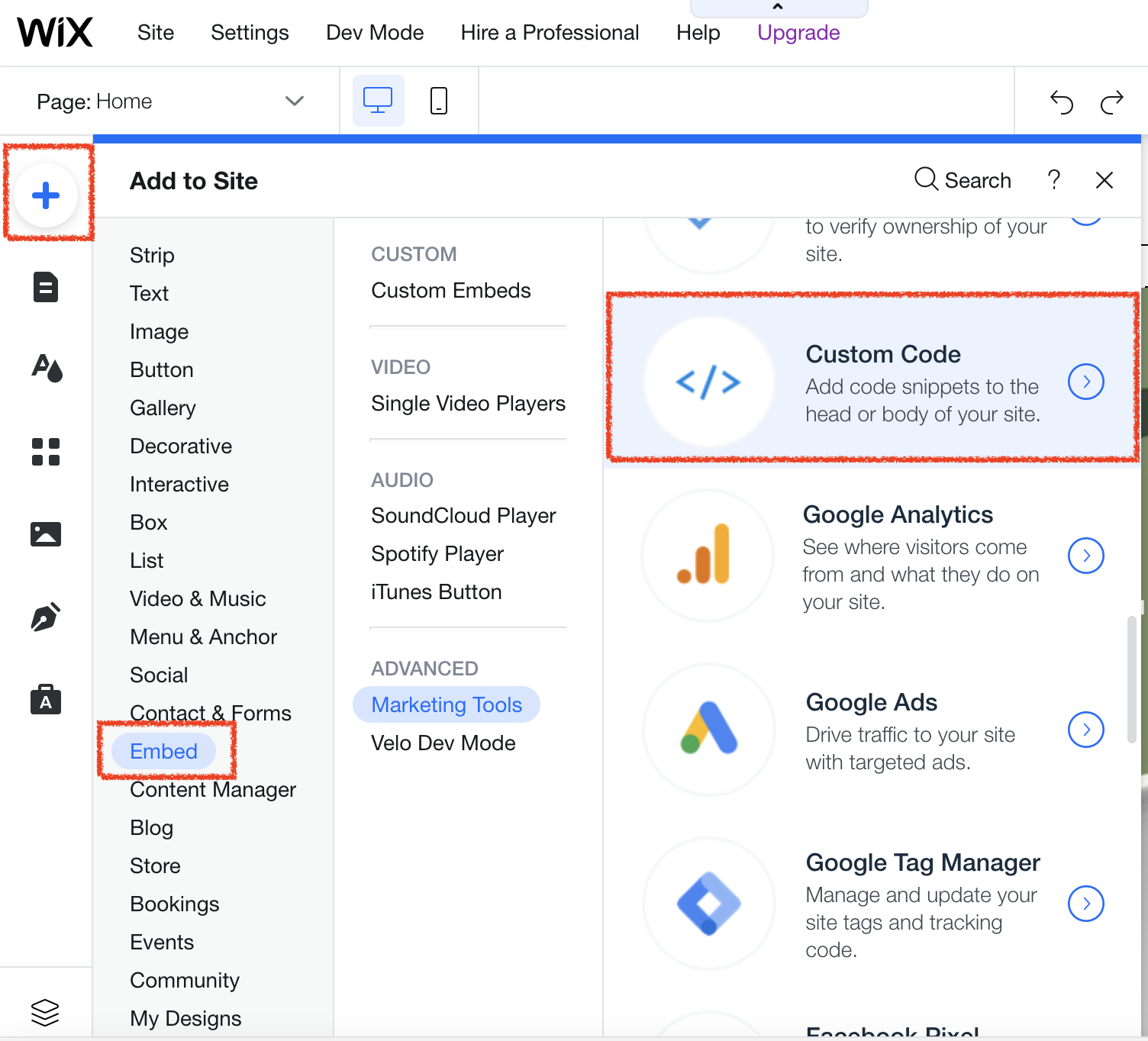This screenshot has width=1148, height=1041.
Task: Jump to SoundCloud Player section
Action: click(463, 516)
